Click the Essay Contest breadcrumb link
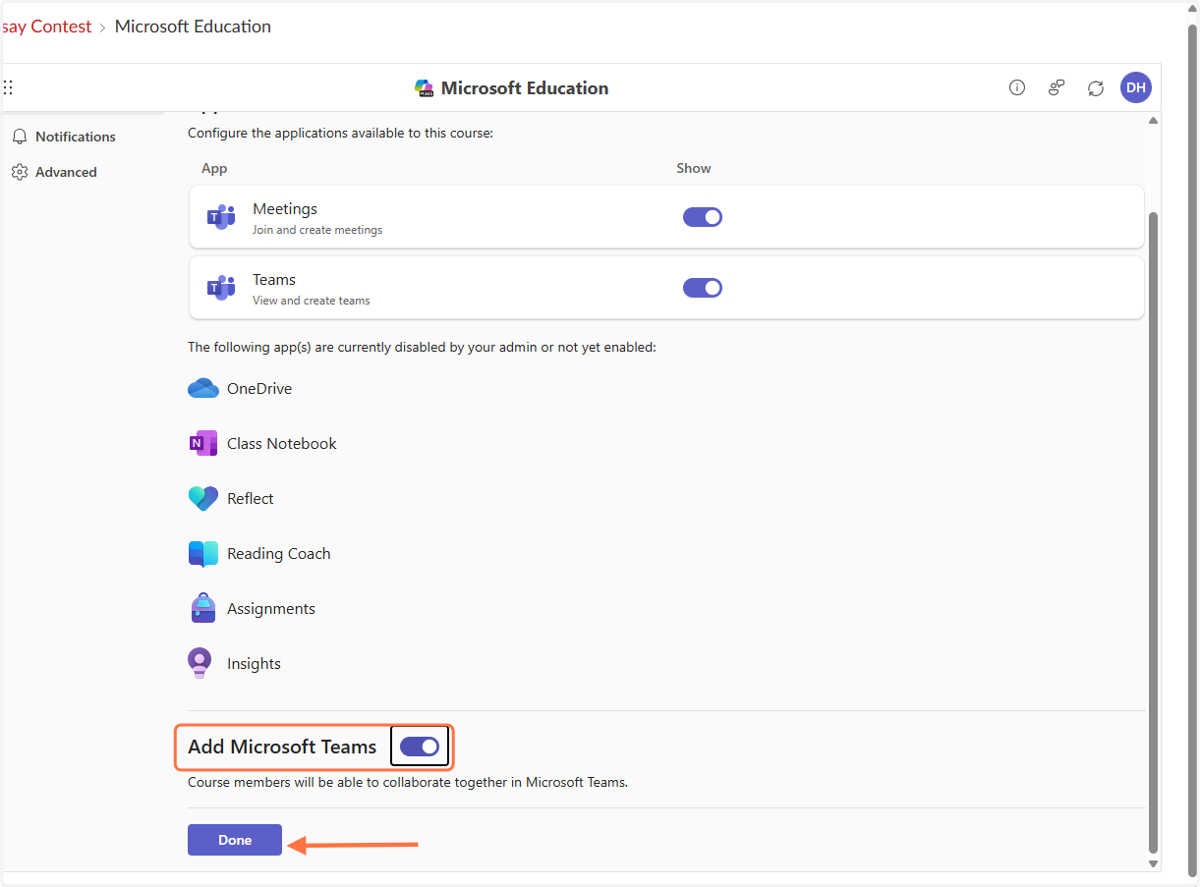 46,27
